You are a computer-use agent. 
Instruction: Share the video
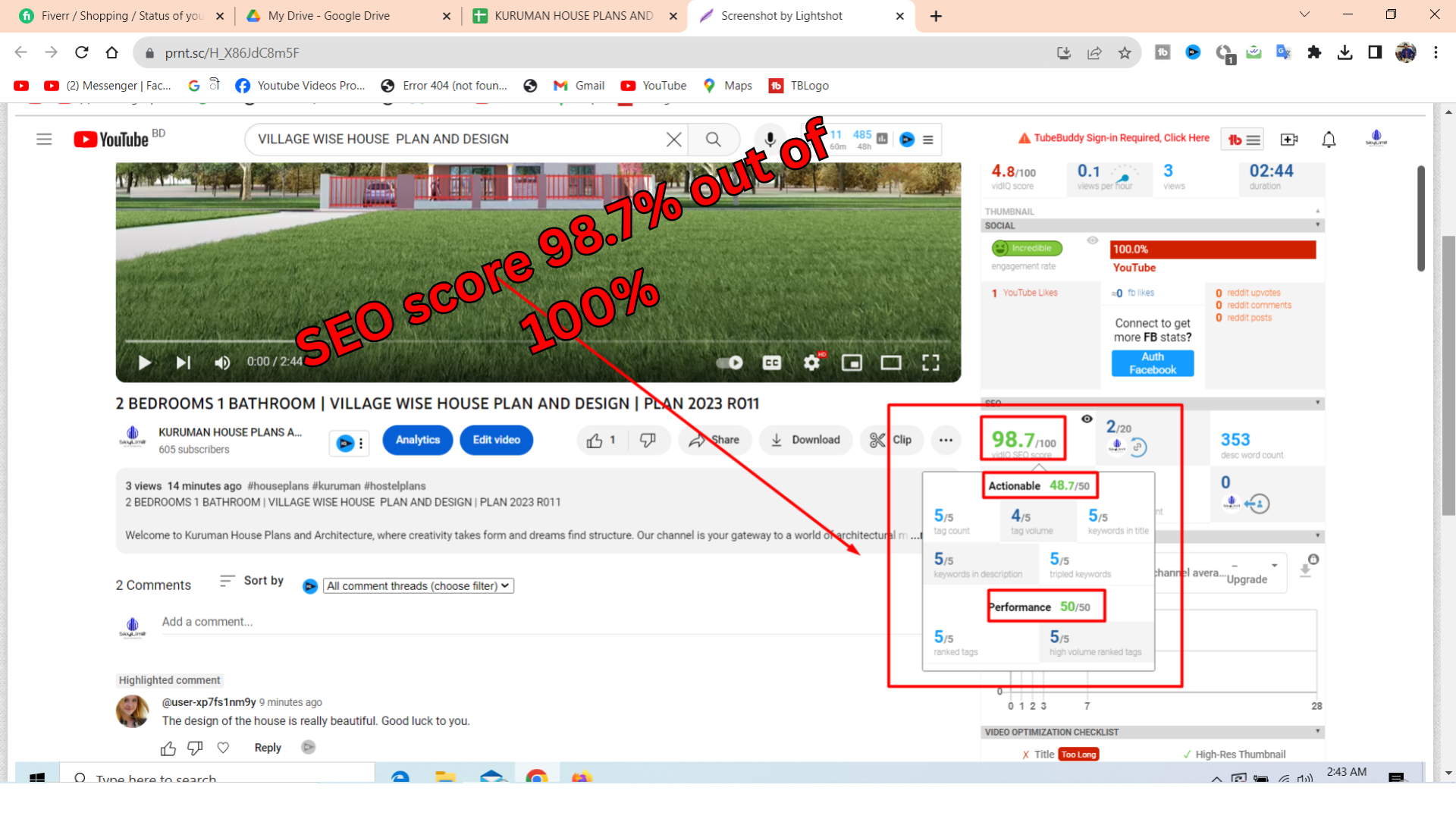[714, 440]
